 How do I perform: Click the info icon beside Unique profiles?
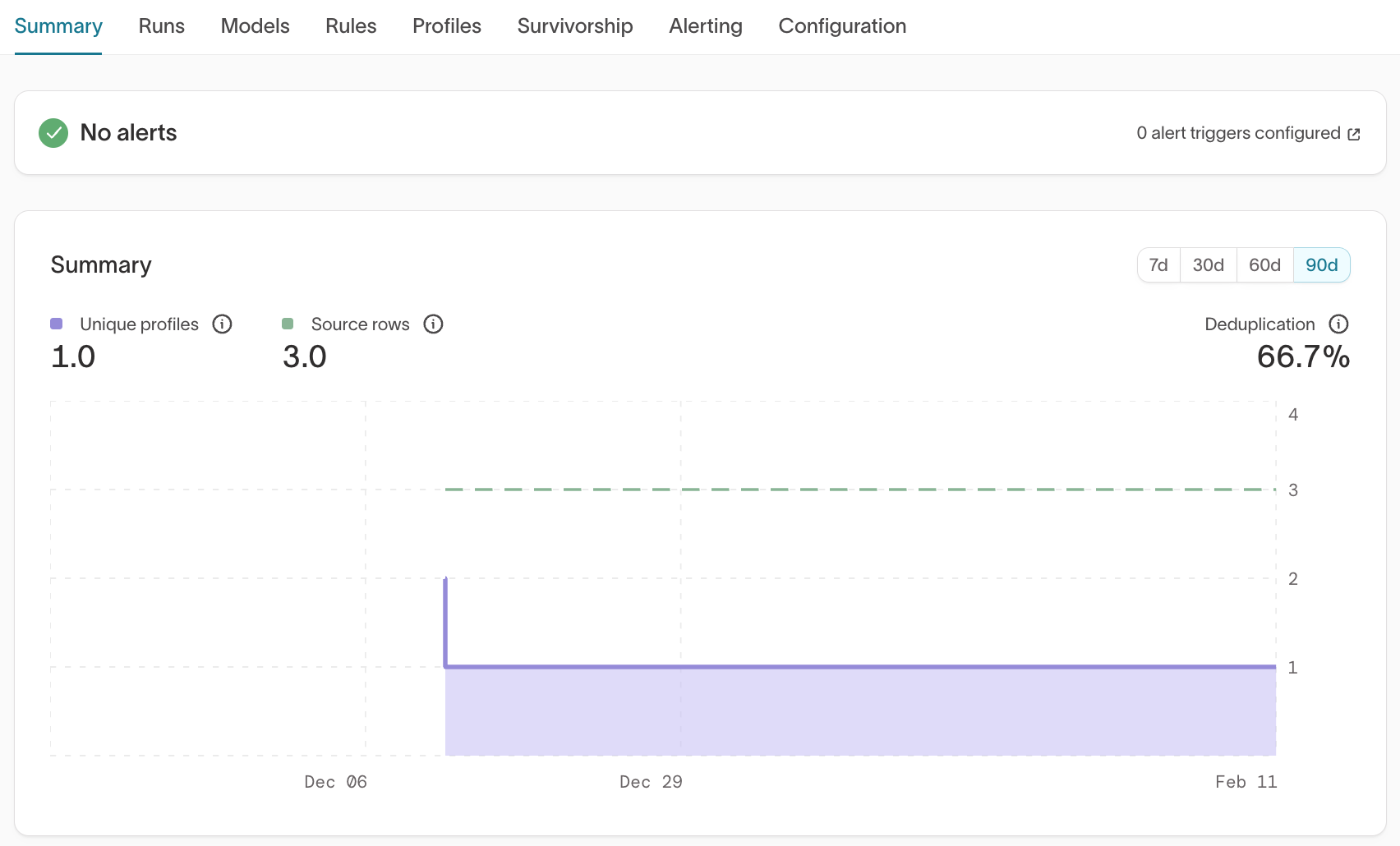(222, 324)
